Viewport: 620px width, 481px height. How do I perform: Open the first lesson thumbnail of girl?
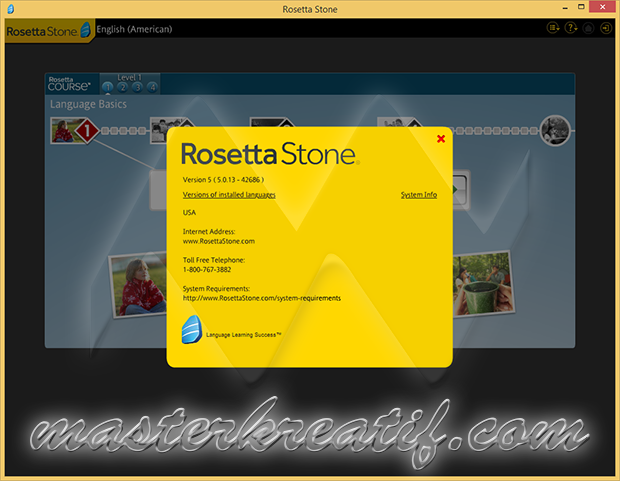click(63, 131)
